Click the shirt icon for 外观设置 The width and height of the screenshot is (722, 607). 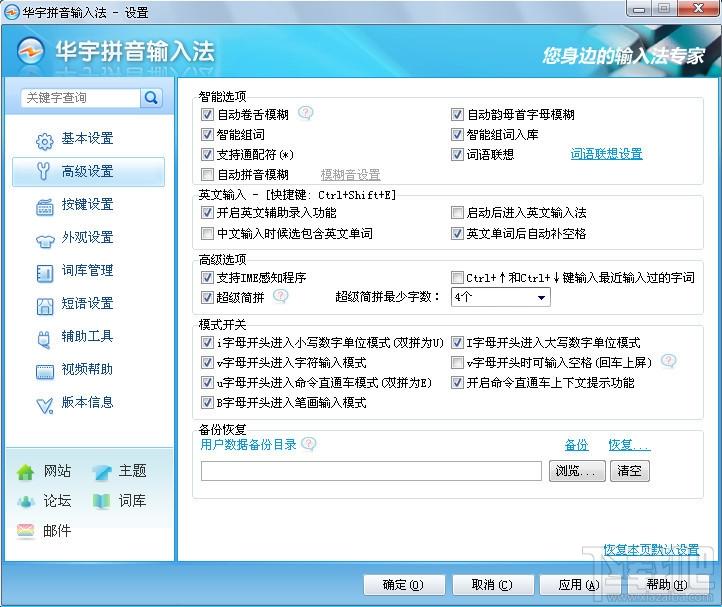coord(45,240)
